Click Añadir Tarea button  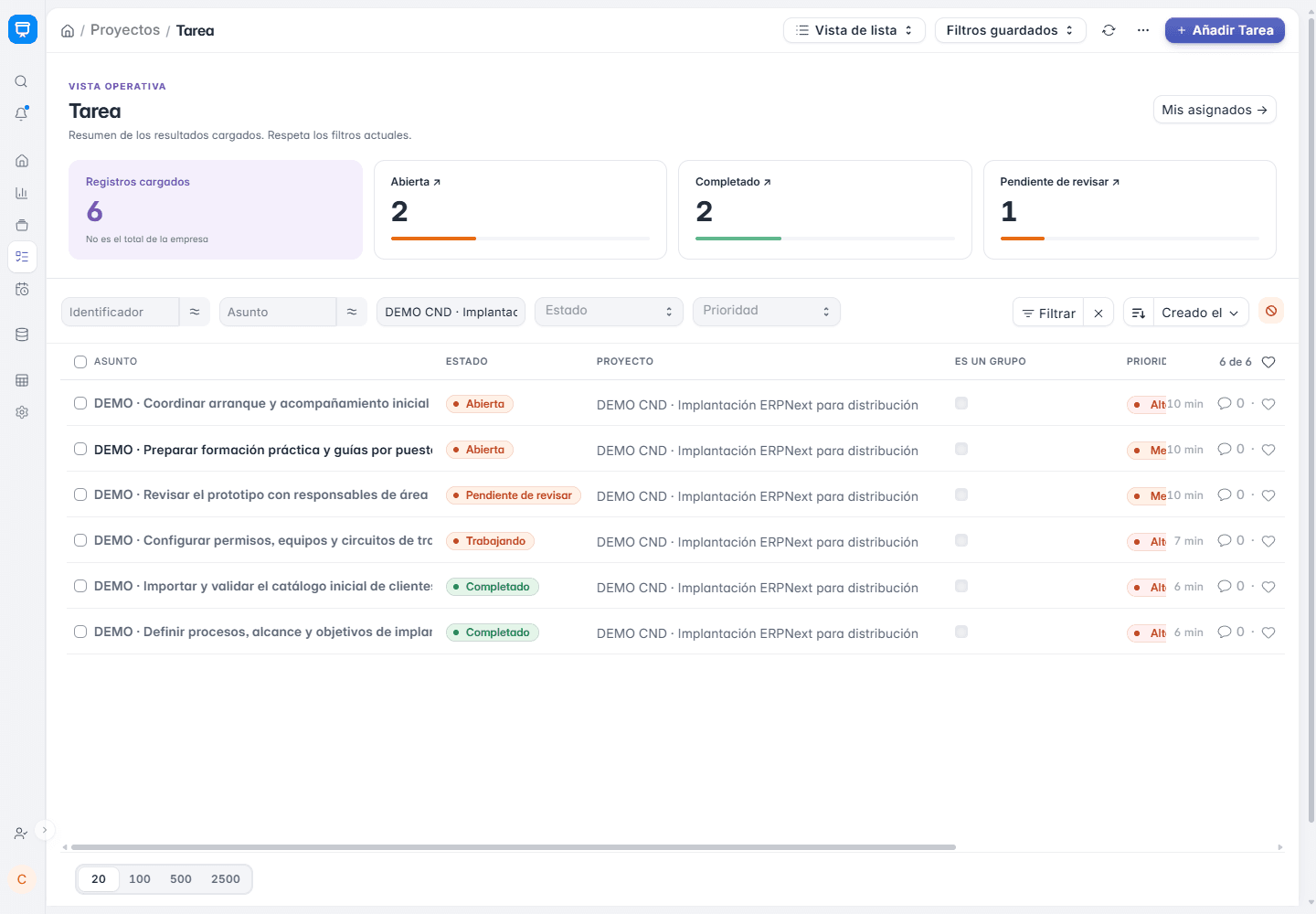pos(1225,30)
